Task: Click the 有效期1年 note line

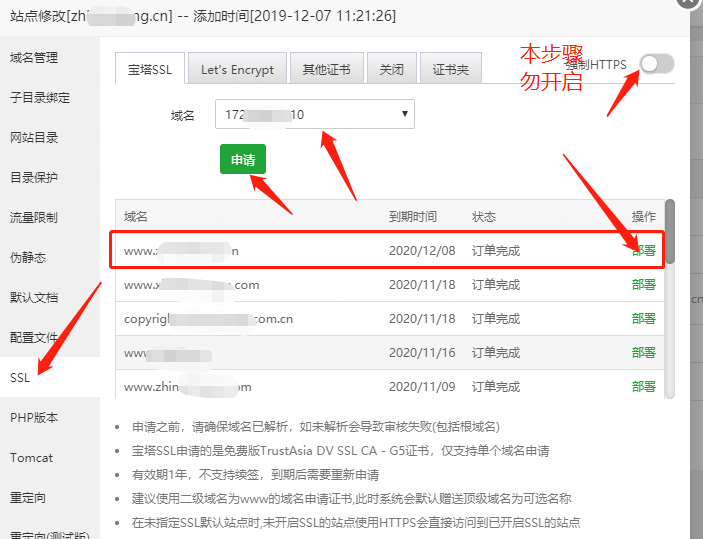Action: coord(255,474)
